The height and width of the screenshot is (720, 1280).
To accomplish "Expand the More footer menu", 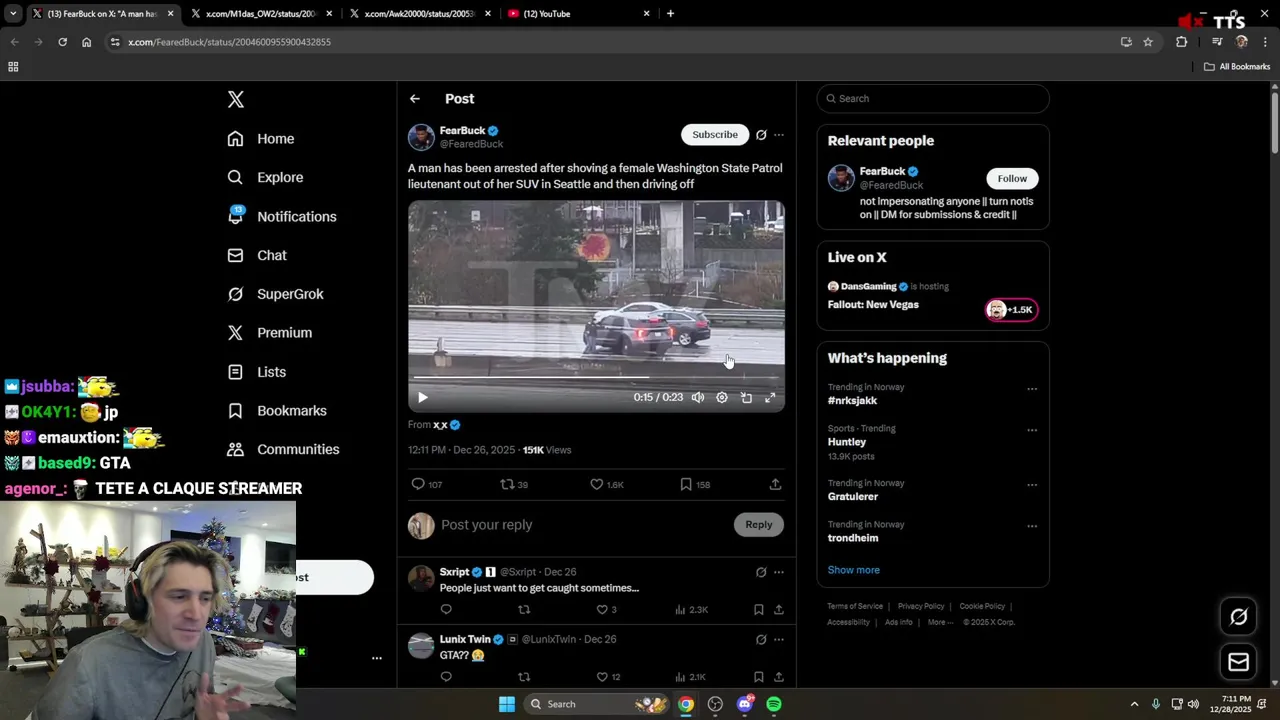I will click(x=940, y=622).
